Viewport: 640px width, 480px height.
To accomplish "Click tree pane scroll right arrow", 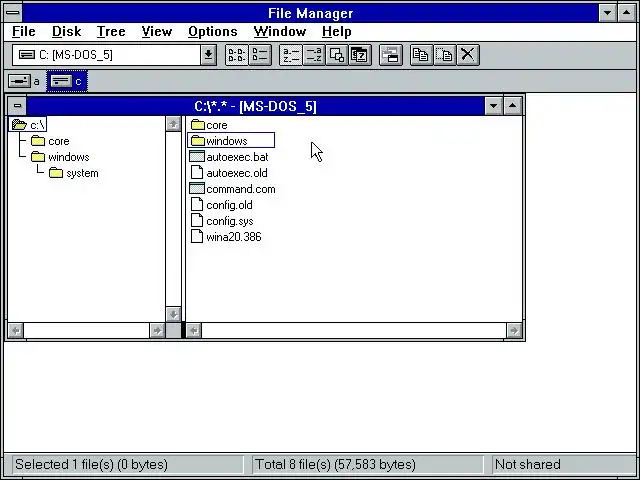I will [157, 330].
